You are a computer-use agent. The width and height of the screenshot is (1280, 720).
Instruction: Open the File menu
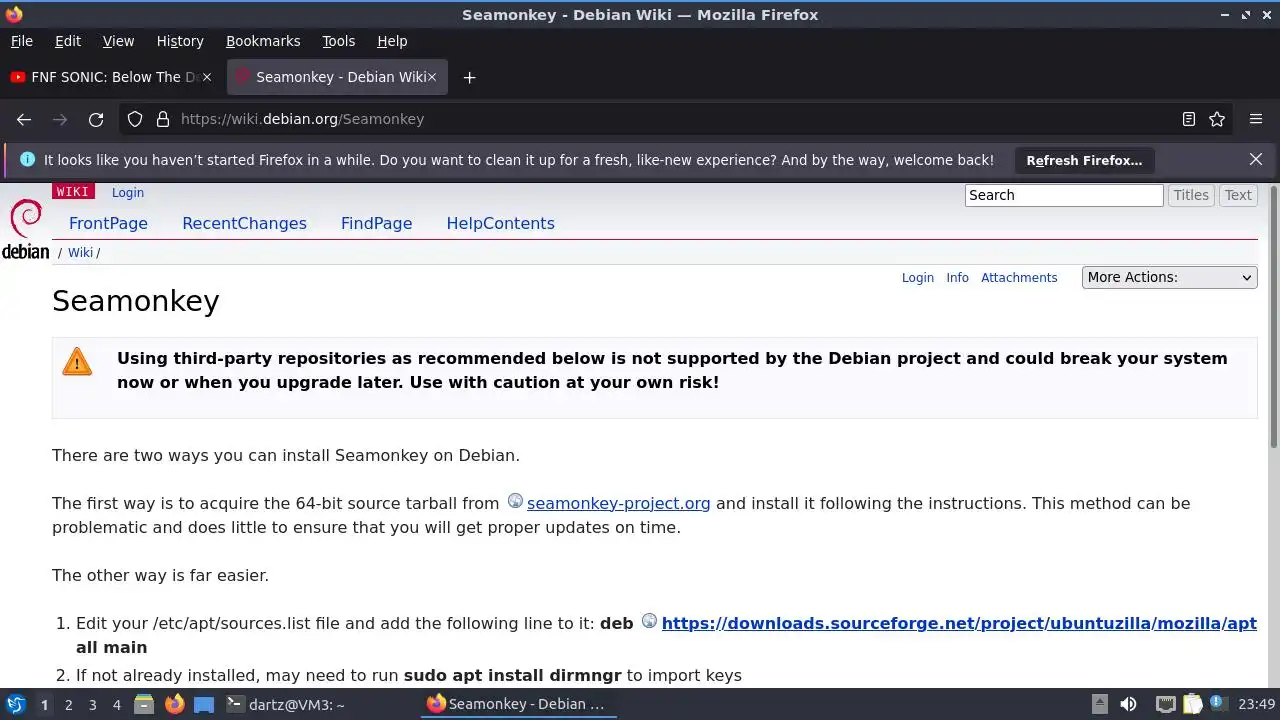[22, 41]
